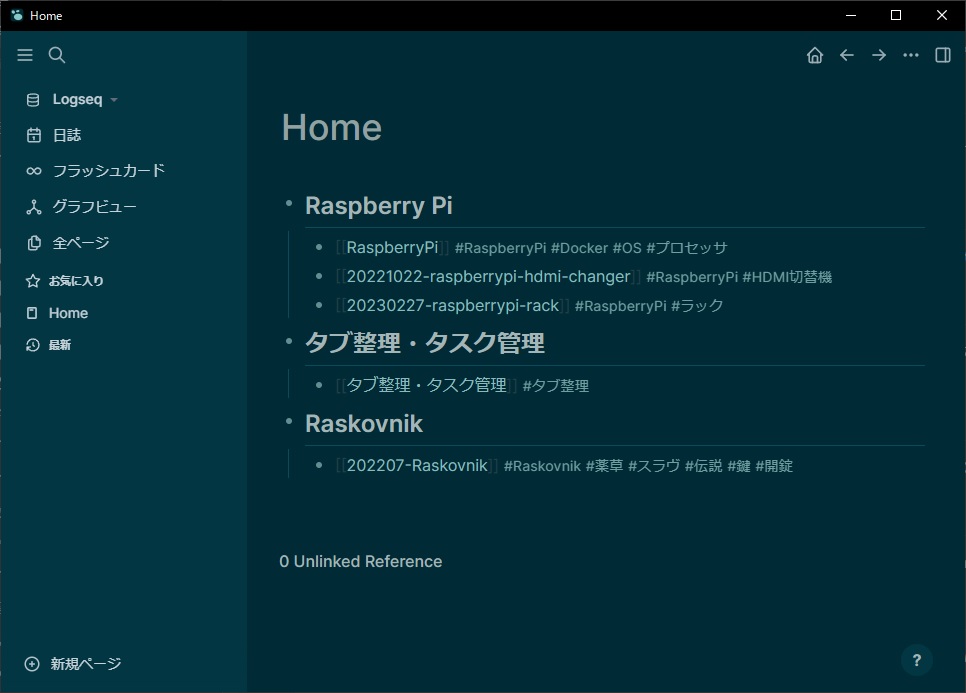Open the #Docker tag
966x693 pixels.
[x=579, y=248]
